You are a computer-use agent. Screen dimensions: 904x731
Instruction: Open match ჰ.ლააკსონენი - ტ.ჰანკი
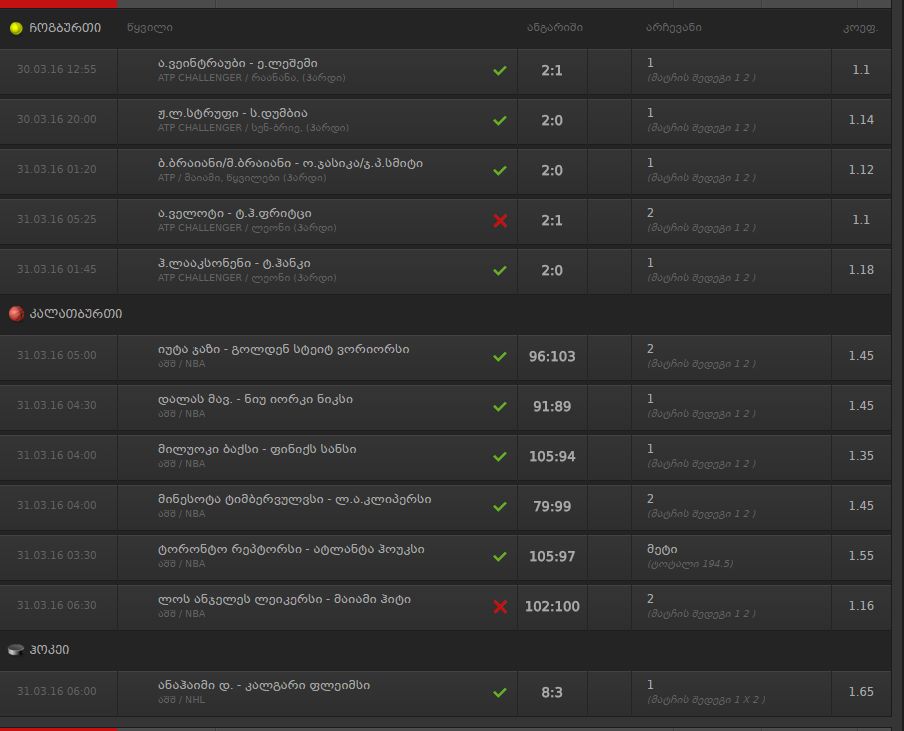click(234, 263)
